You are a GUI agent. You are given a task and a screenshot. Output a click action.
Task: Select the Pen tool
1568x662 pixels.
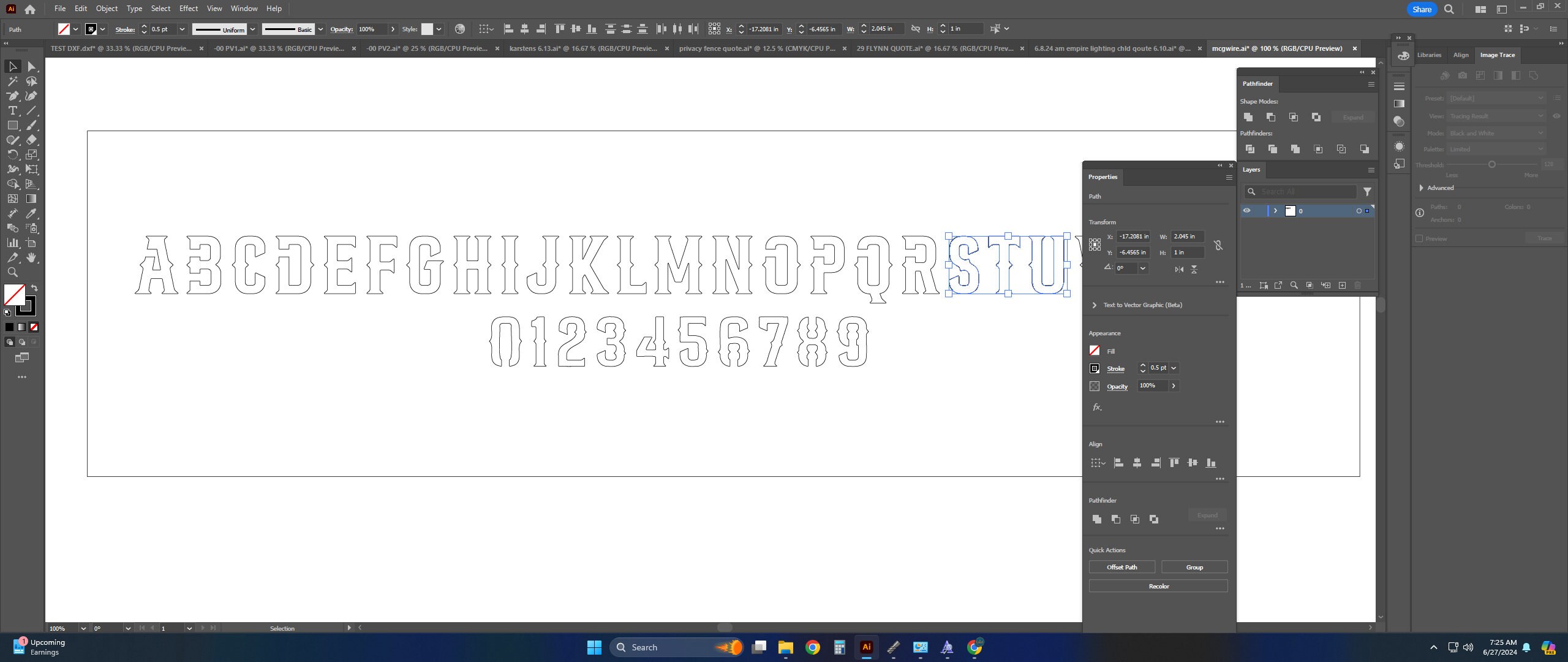[x=12, y=96]
